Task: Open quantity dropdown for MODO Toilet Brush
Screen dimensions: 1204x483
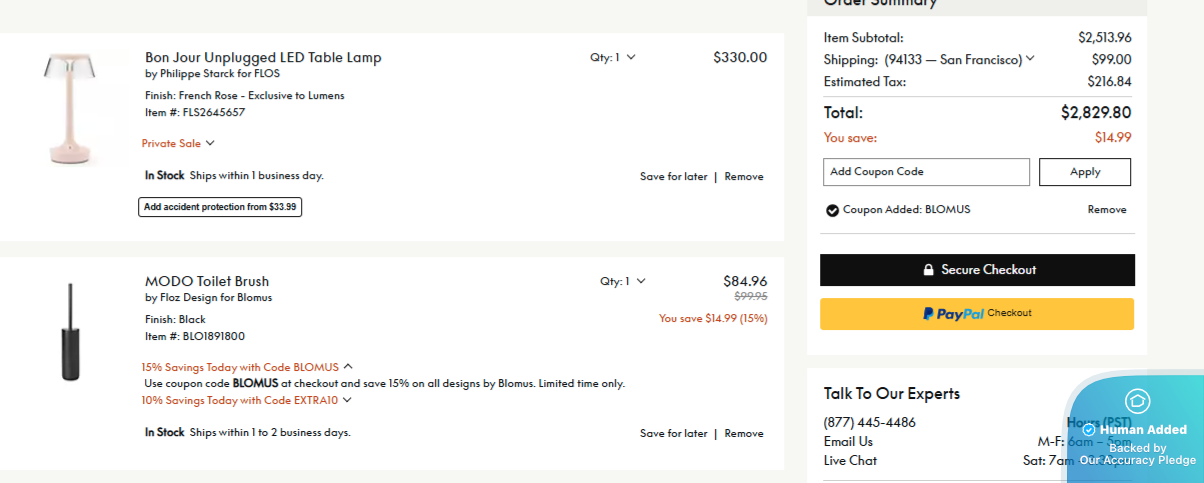Action: 623,281
